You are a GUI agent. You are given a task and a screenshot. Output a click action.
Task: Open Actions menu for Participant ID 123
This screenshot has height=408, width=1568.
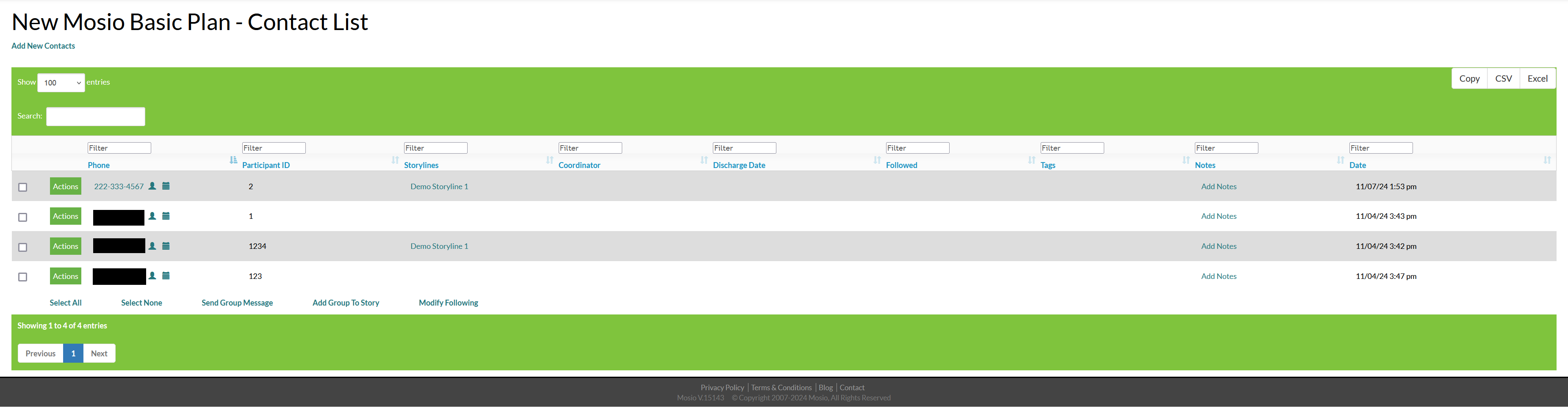[x=66, y=277]
